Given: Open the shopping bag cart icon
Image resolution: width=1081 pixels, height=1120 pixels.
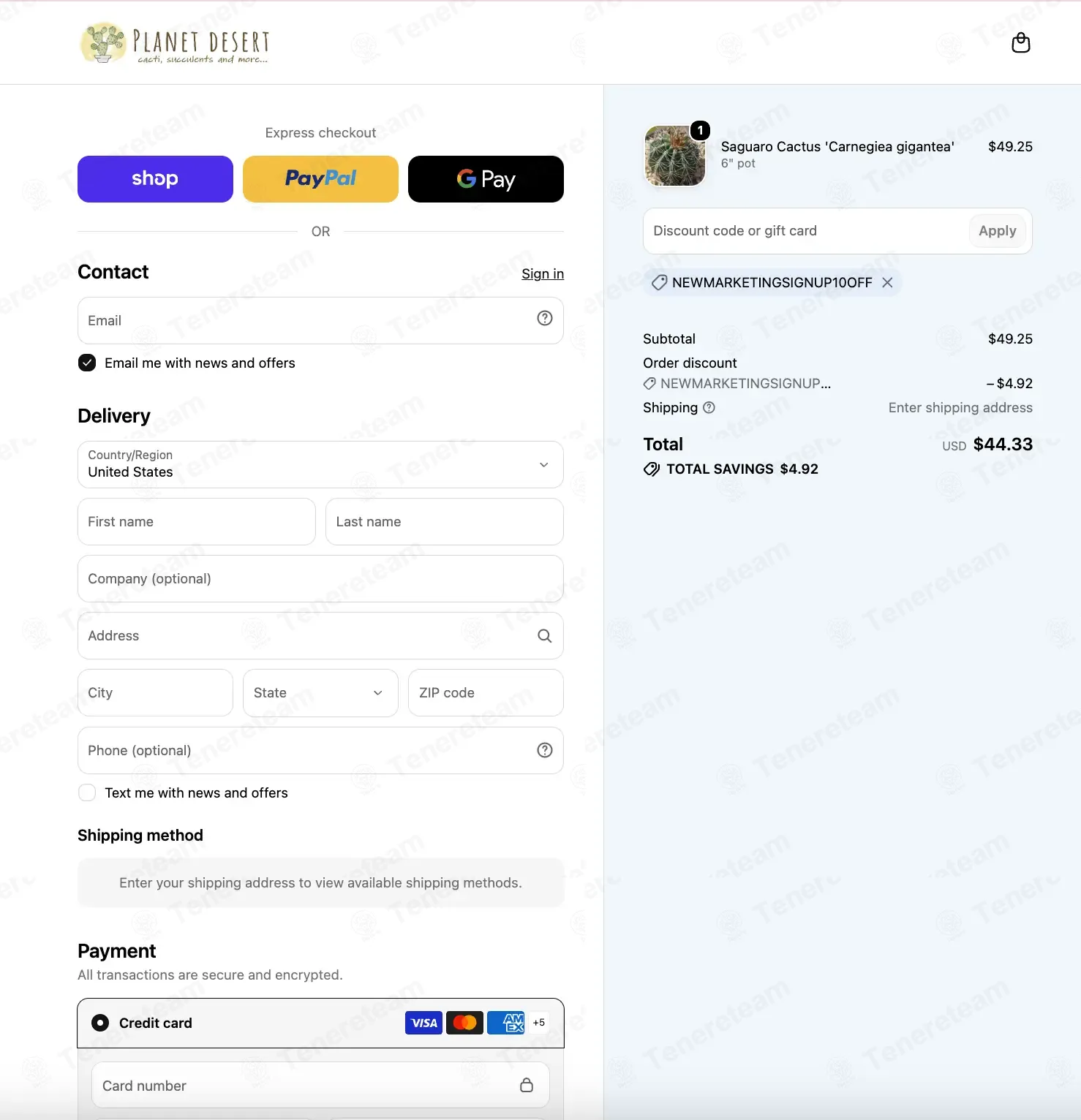Looking at the screenshot, I should pyautogui.click(x=1020, y=43).
